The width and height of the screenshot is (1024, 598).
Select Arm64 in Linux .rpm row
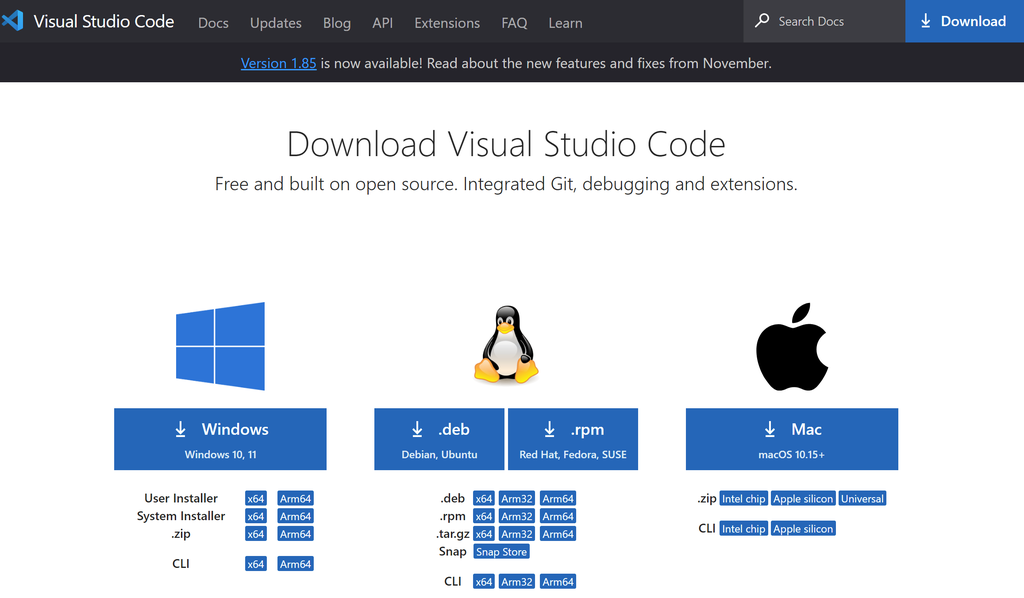(558, 516)
